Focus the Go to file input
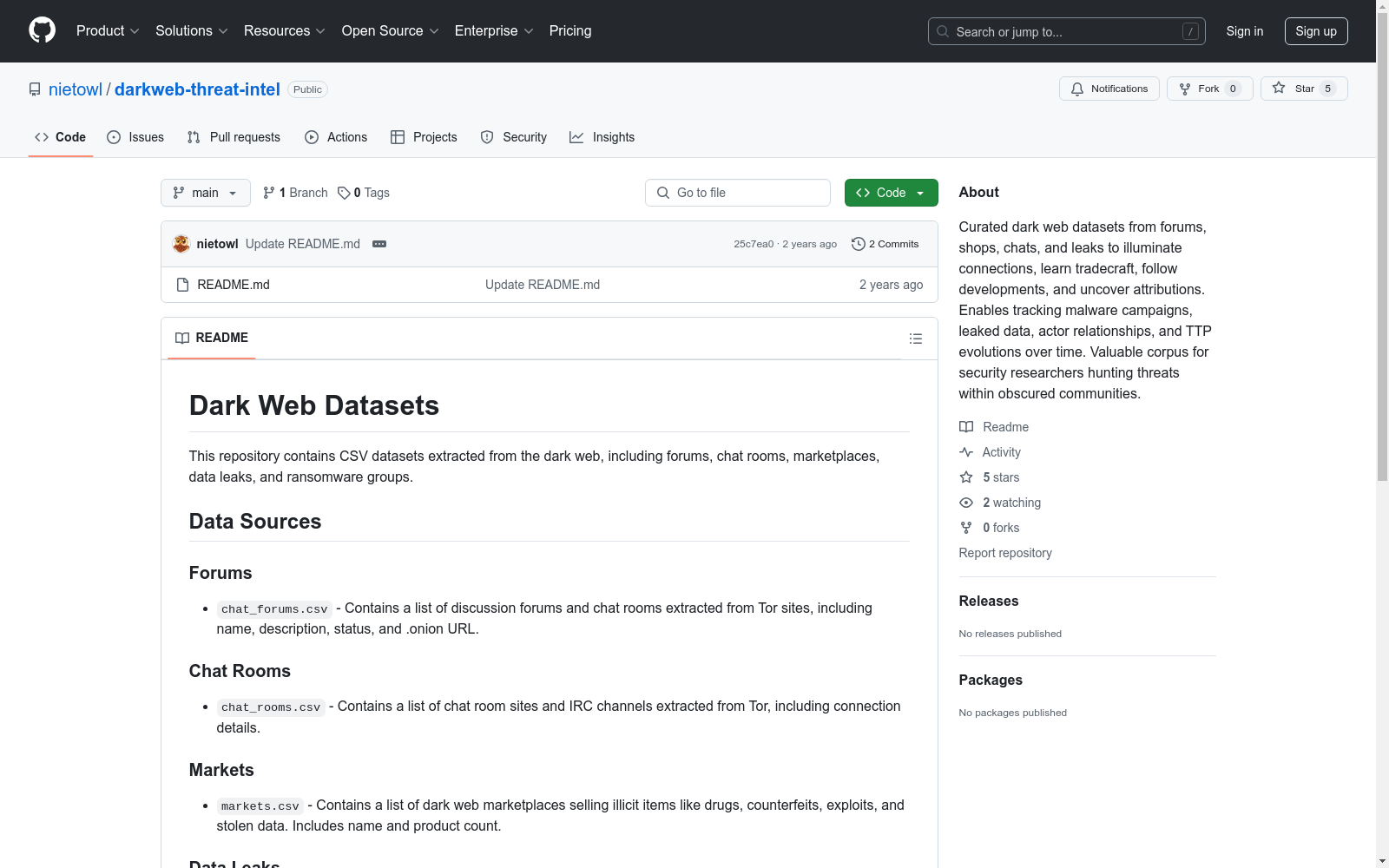The height and width of the screenshot is (868, 1389). click(x=738, y=193)
